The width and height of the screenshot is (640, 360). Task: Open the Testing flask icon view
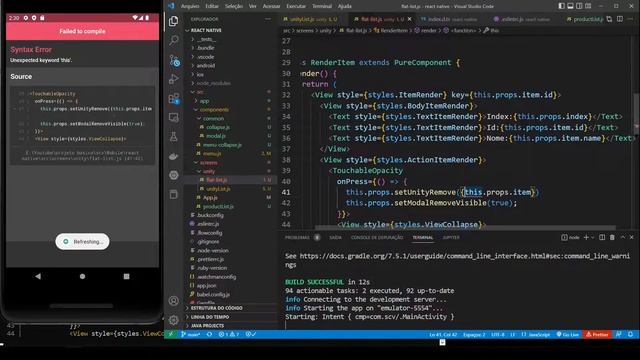173,137
